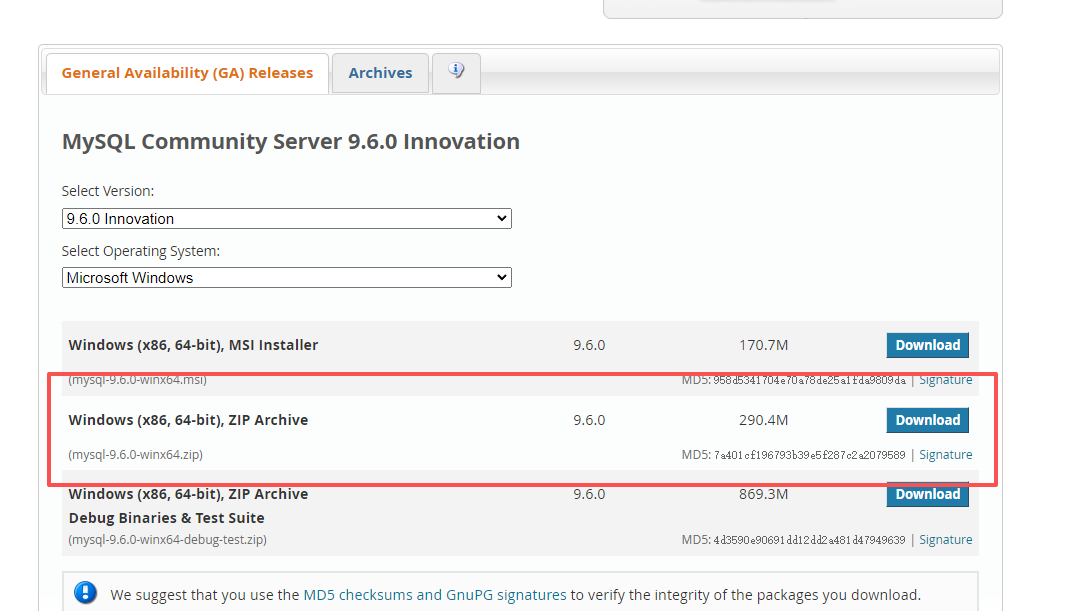Click the Select Version: label
1066x611 pixels.
click(x=107, y=191)
